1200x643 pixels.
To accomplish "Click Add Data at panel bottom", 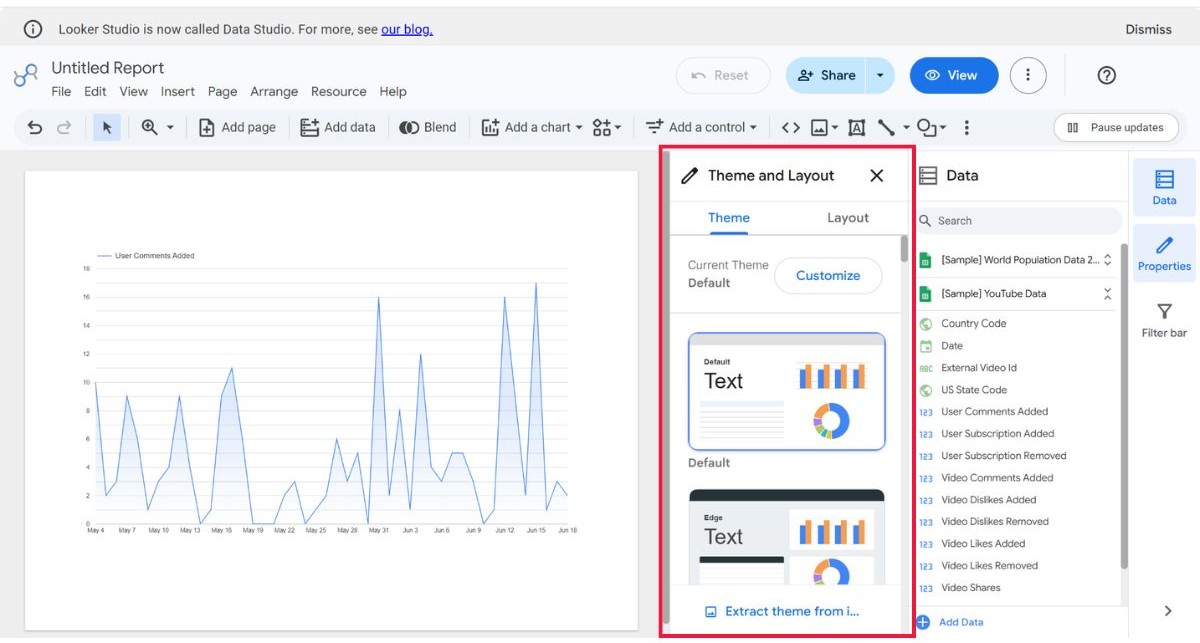I will pos(950,622).
